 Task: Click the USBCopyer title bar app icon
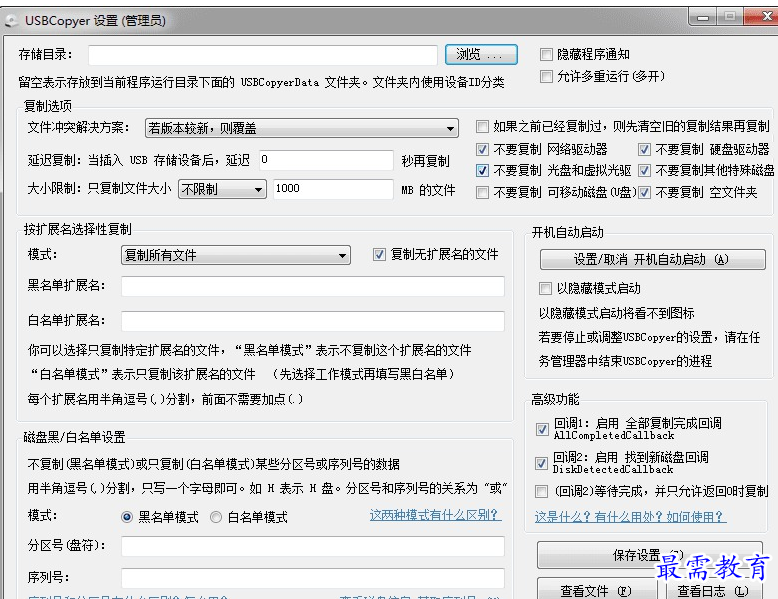click(11, 21)
